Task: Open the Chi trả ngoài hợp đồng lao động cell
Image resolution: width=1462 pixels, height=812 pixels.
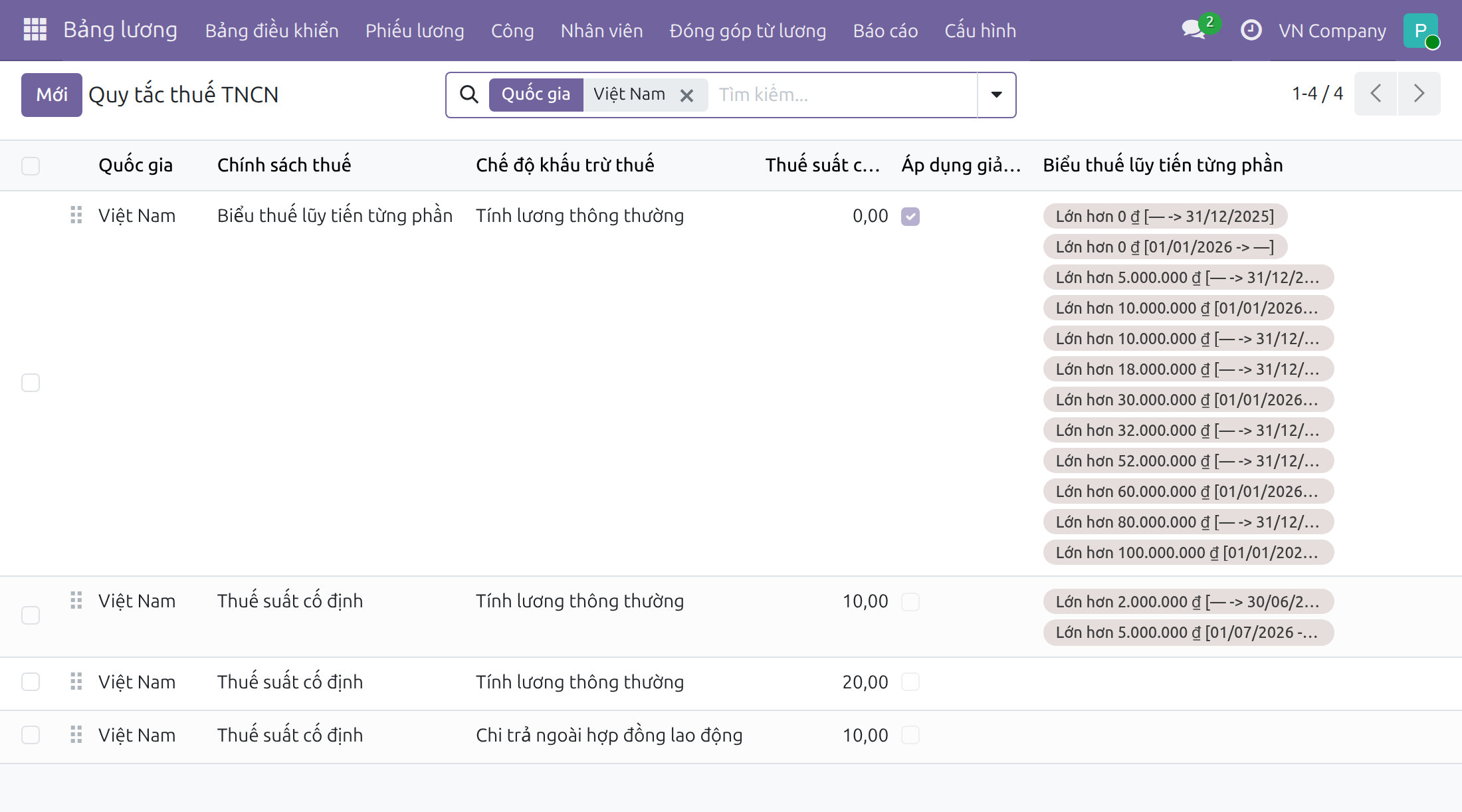Action: [x=609, y=735]
